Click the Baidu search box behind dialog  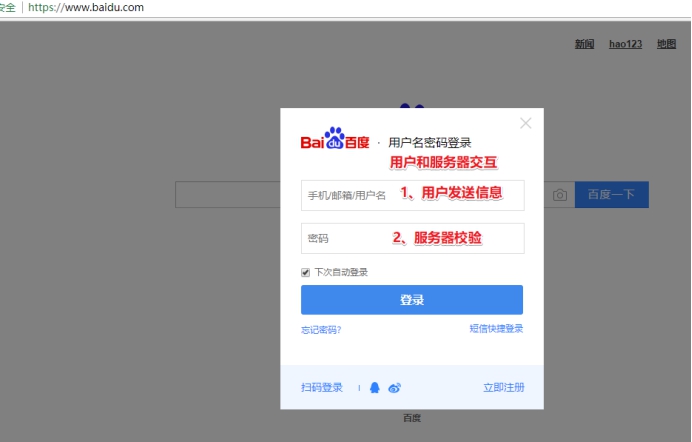[228, 195]
